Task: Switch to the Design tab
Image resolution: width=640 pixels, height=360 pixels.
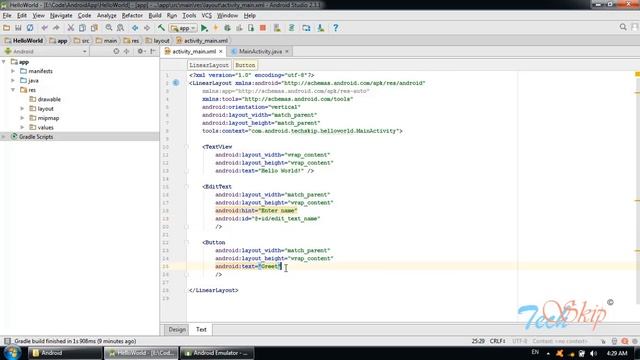Action: 177,329
